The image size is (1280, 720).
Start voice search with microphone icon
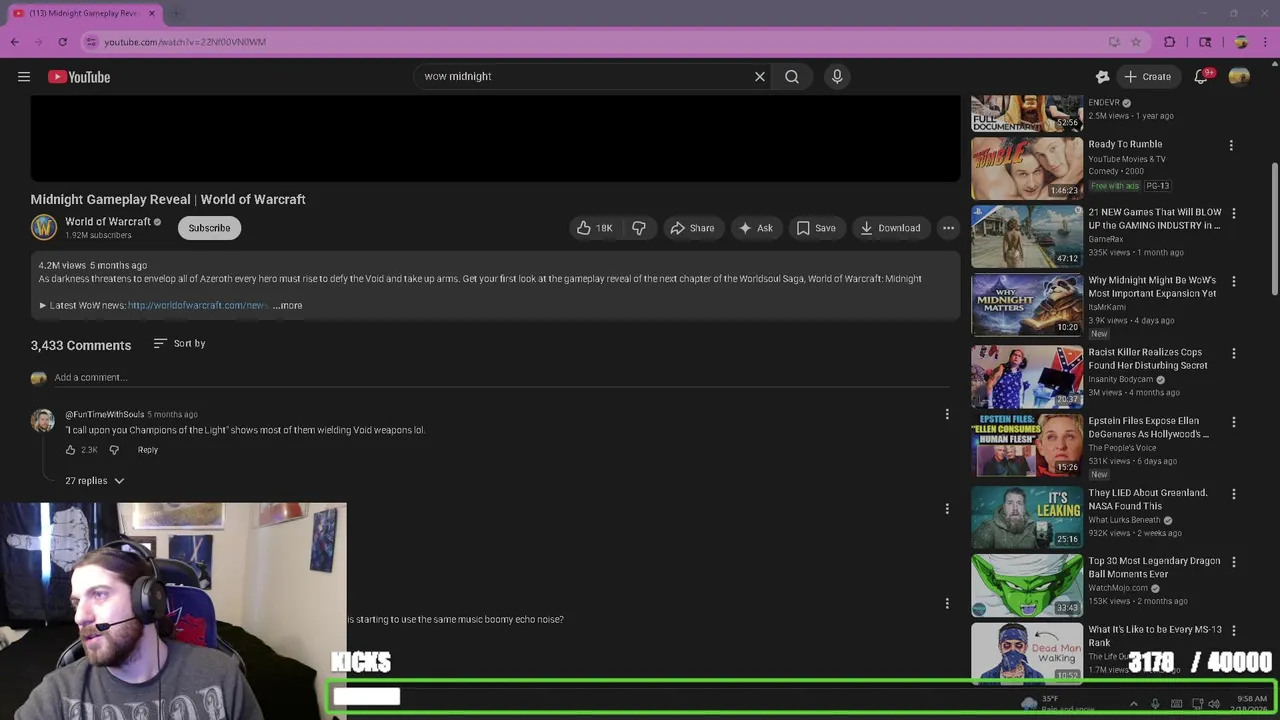click(x=837, y=76)
